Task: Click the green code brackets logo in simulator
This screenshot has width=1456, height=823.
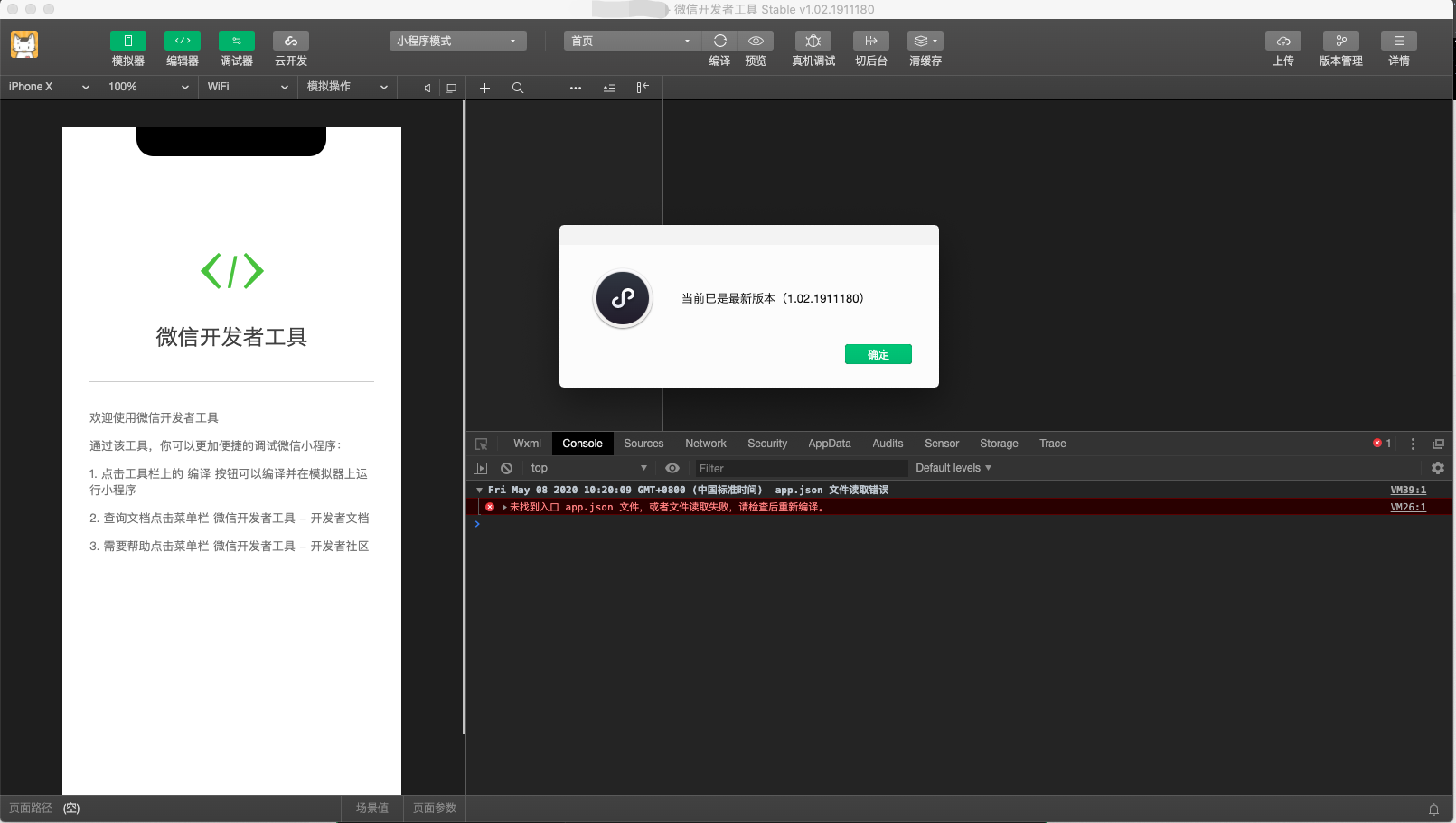Action: pyautogui.click(x=232, y=271)
